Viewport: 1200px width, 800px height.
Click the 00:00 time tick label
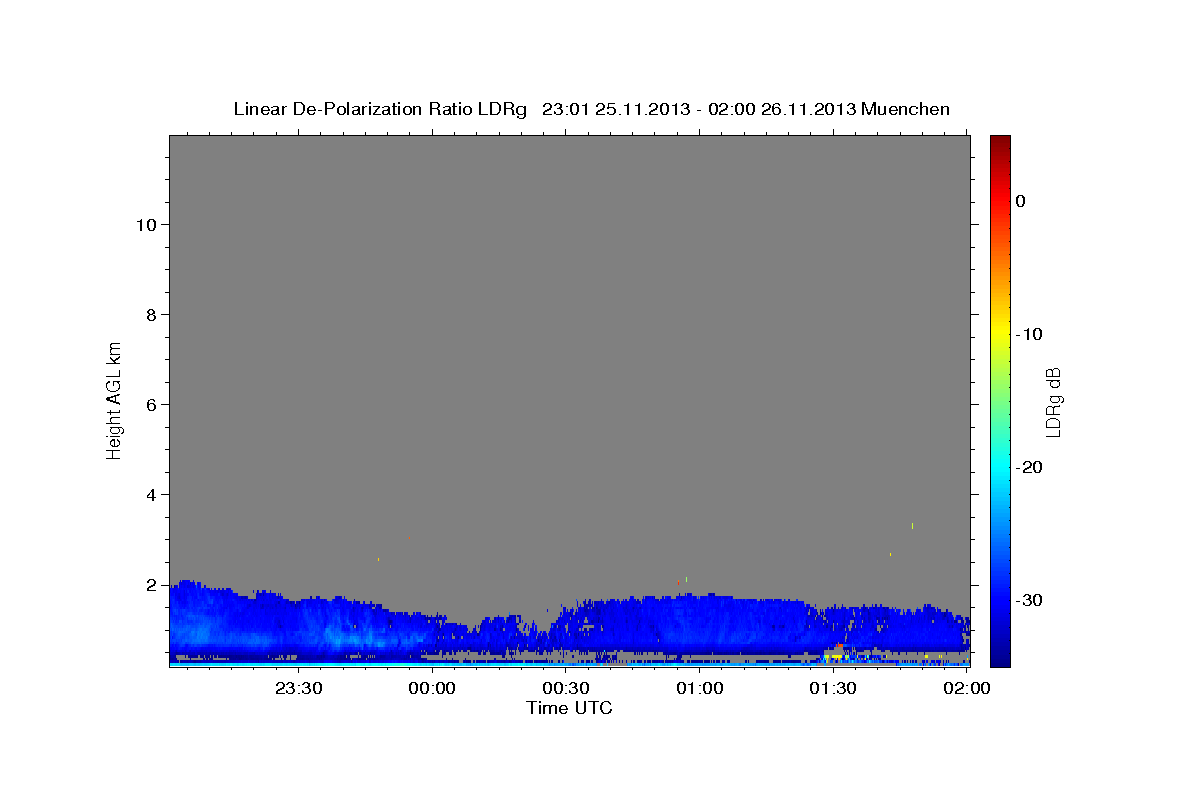pyautogui.click(x=432, y=689)
